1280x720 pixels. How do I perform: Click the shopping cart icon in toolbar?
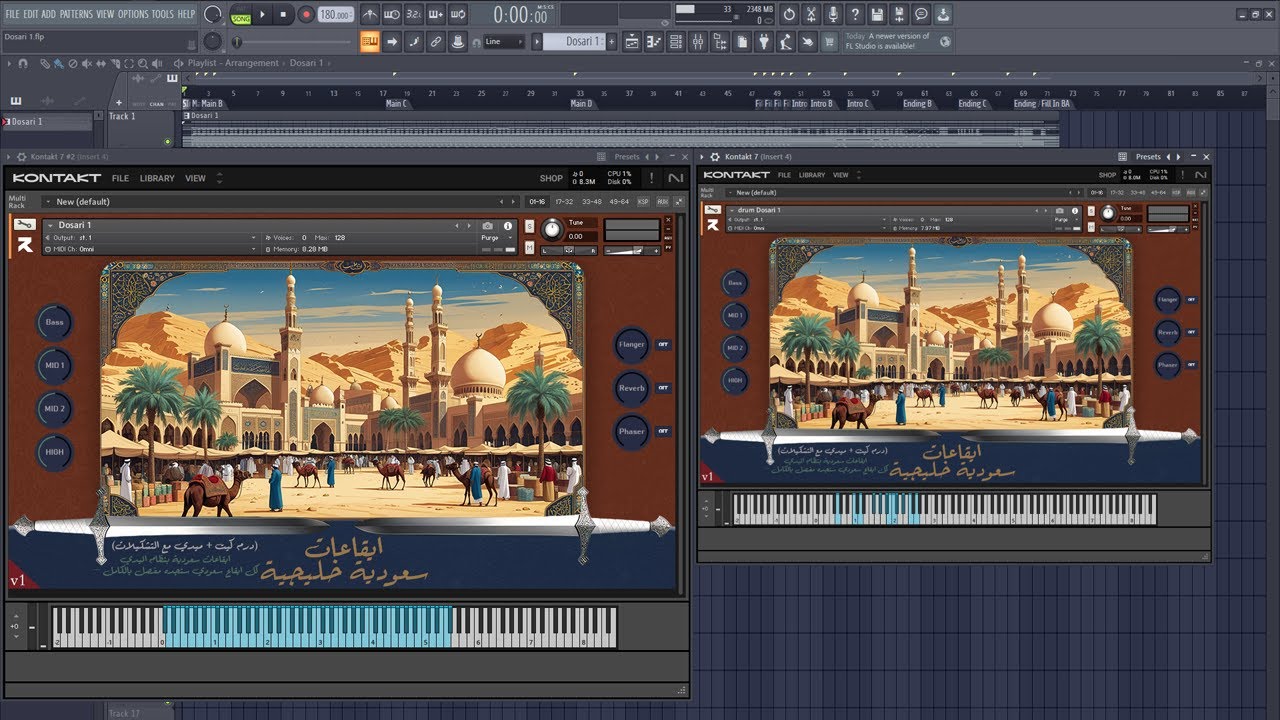click(829, 41)
